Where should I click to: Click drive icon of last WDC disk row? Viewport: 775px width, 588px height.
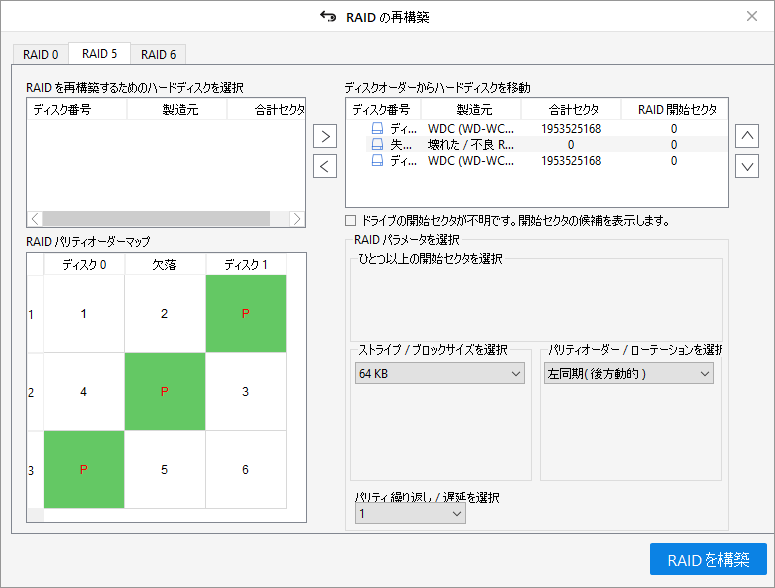[377, 161]
